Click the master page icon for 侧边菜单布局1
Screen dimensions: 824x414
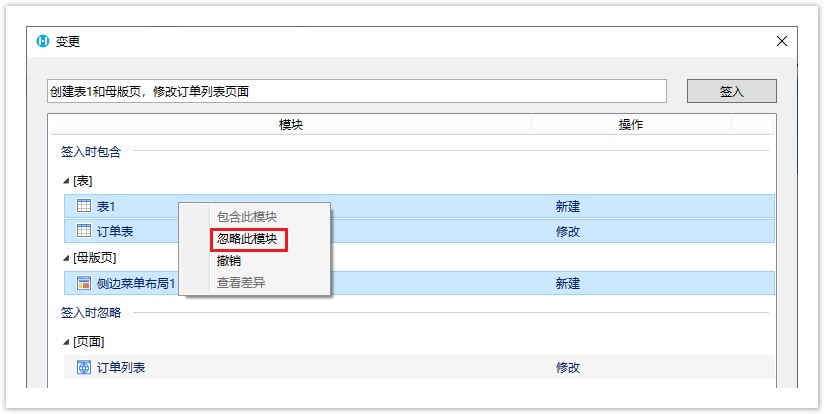click(x=84, y=284)
